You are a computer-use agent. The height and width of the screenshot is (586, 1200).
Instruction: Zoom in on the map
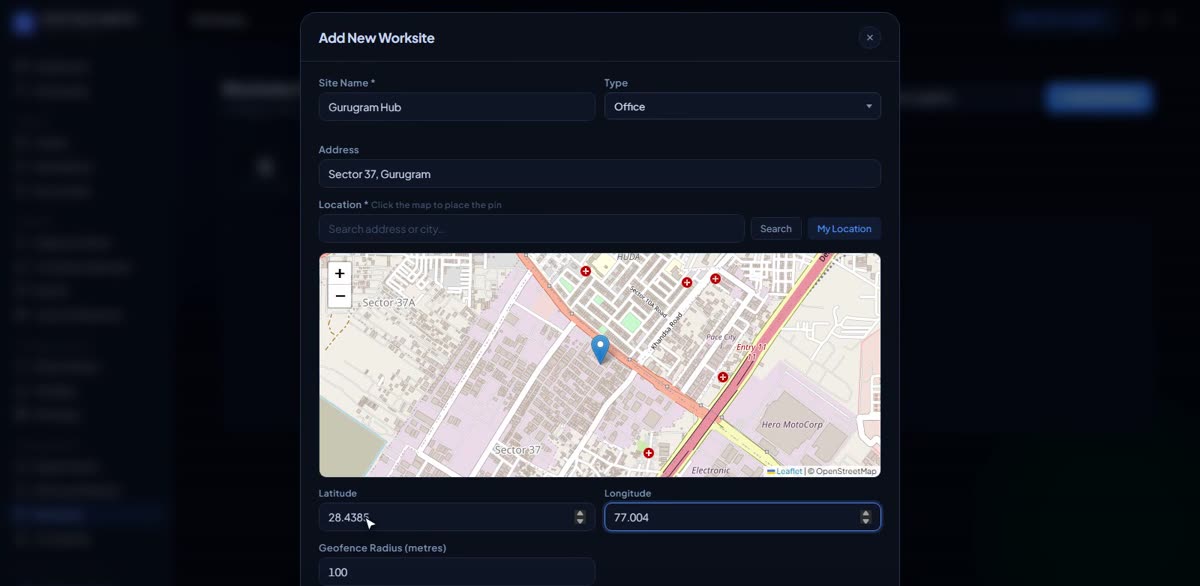340,273
